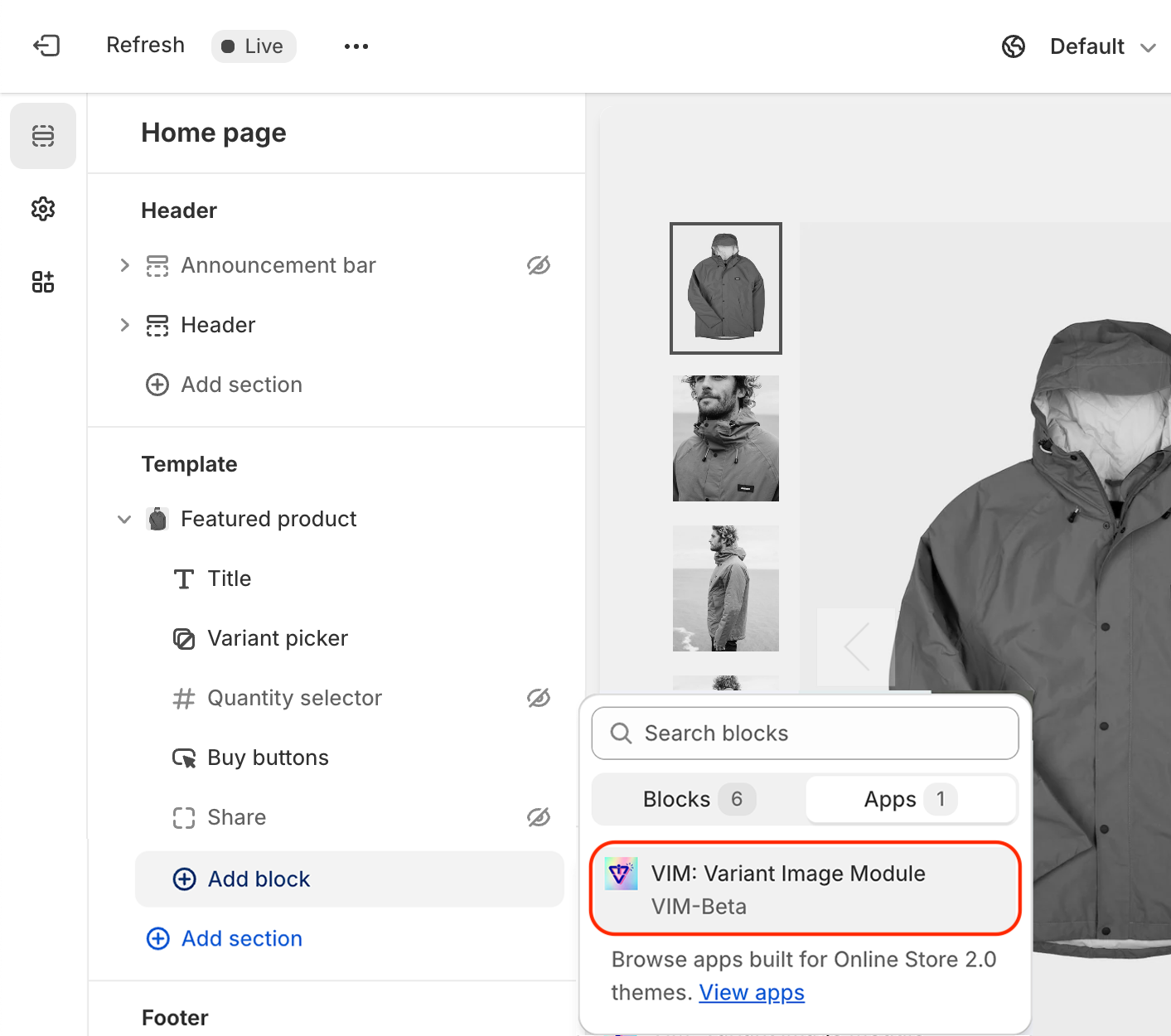Open the Sections panel icon in sidebar
Screen dimensions: 1171x1036
coord(43,136)
